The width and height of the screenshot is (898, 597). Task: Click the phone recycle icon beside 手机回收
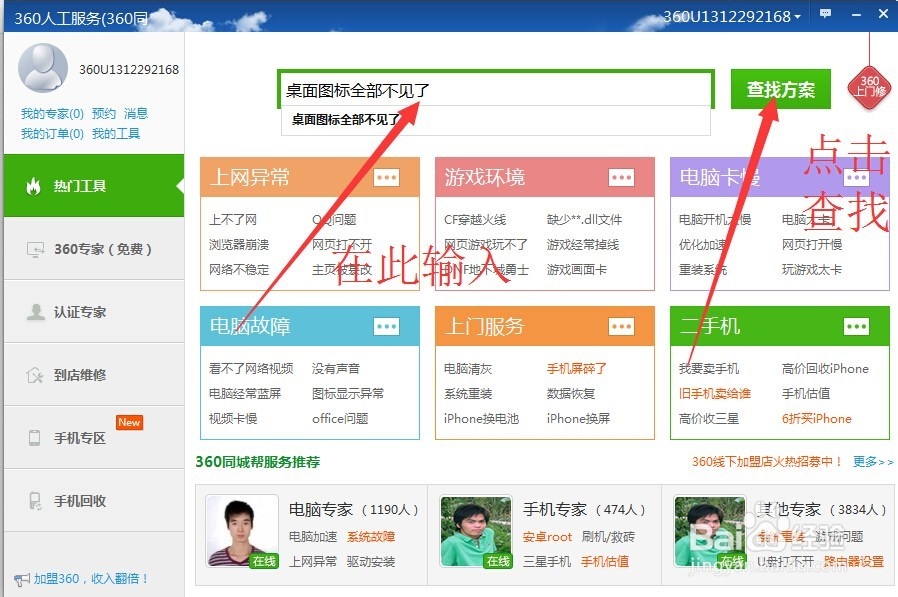coord(35,501)
